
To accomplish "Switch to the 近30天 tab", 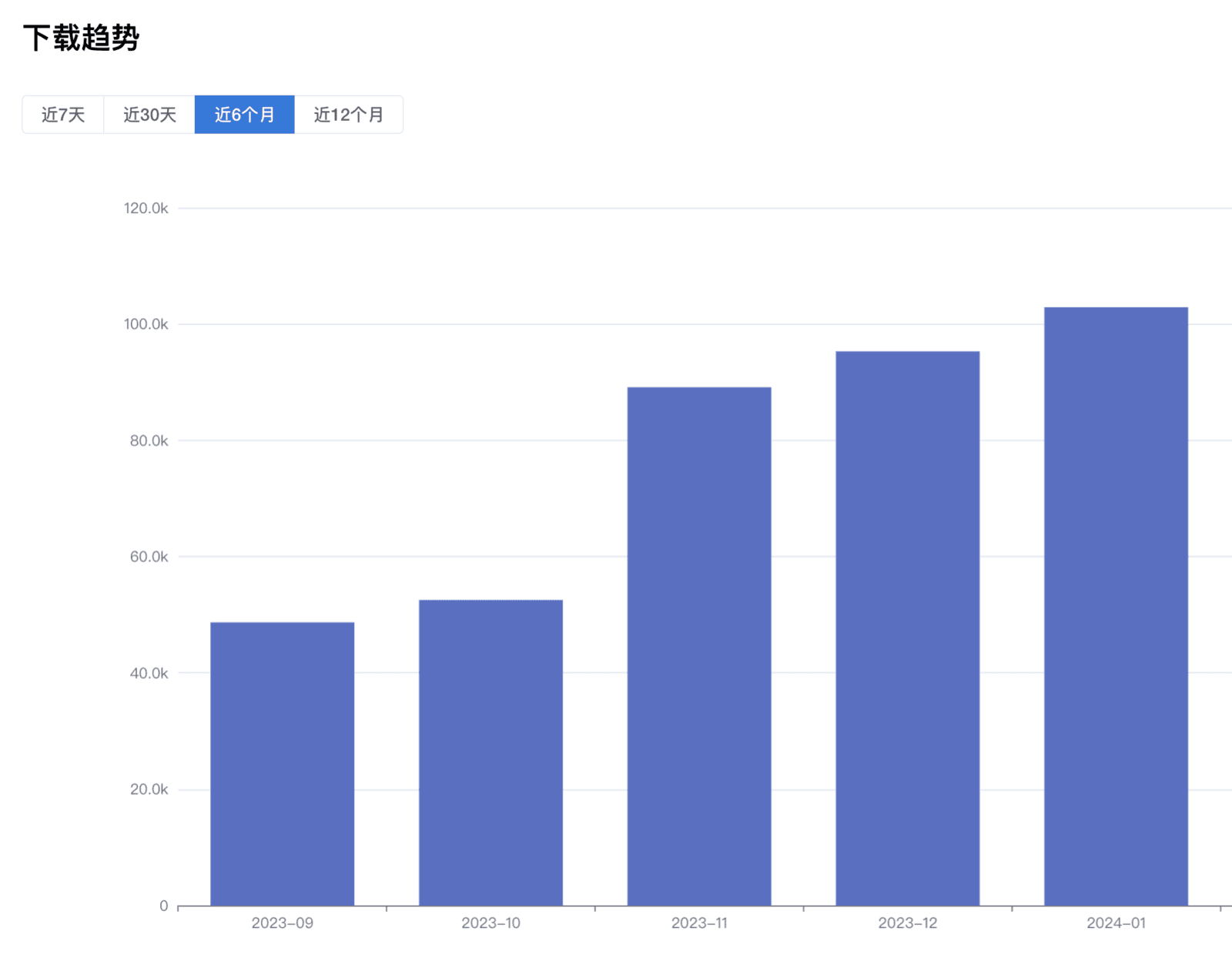I will click(149, 115).
